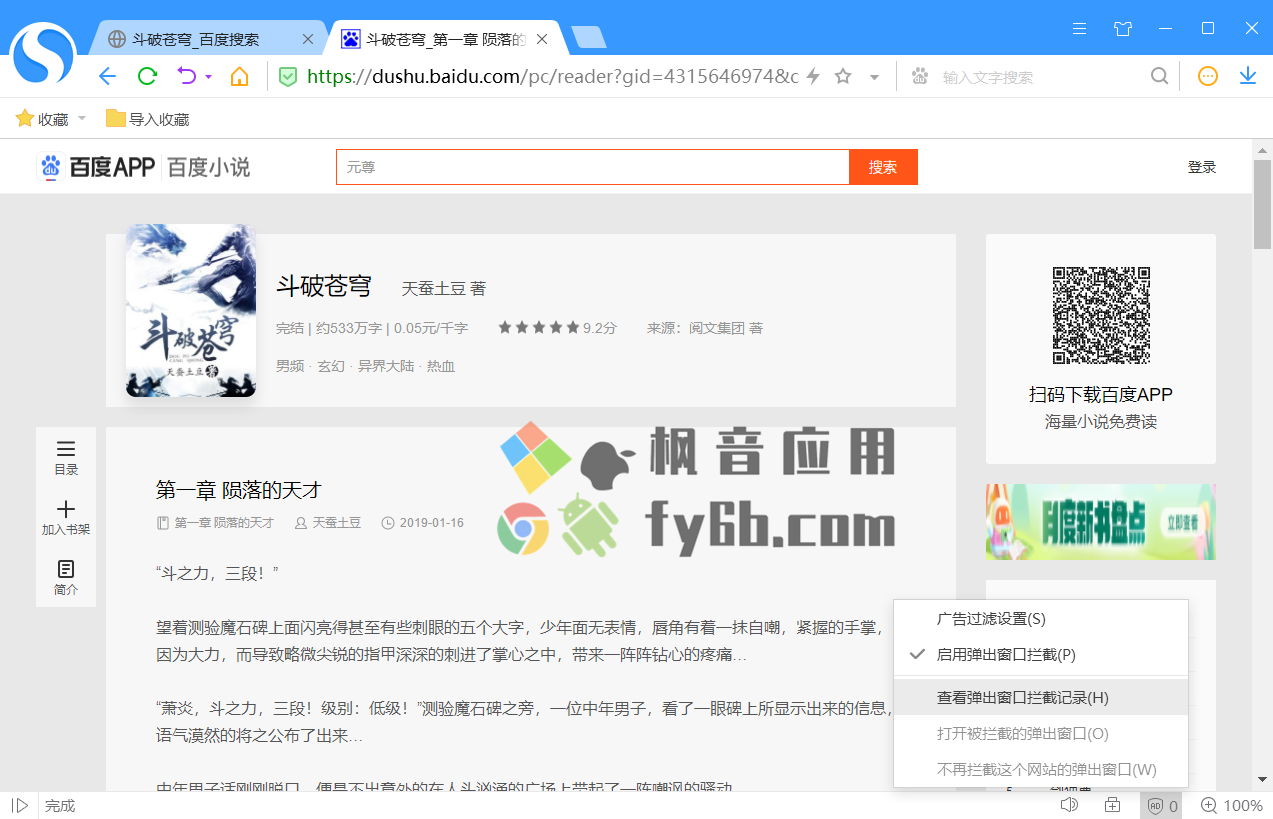
Task: Open the 导入收藏 folder
Action: point(147,119)
